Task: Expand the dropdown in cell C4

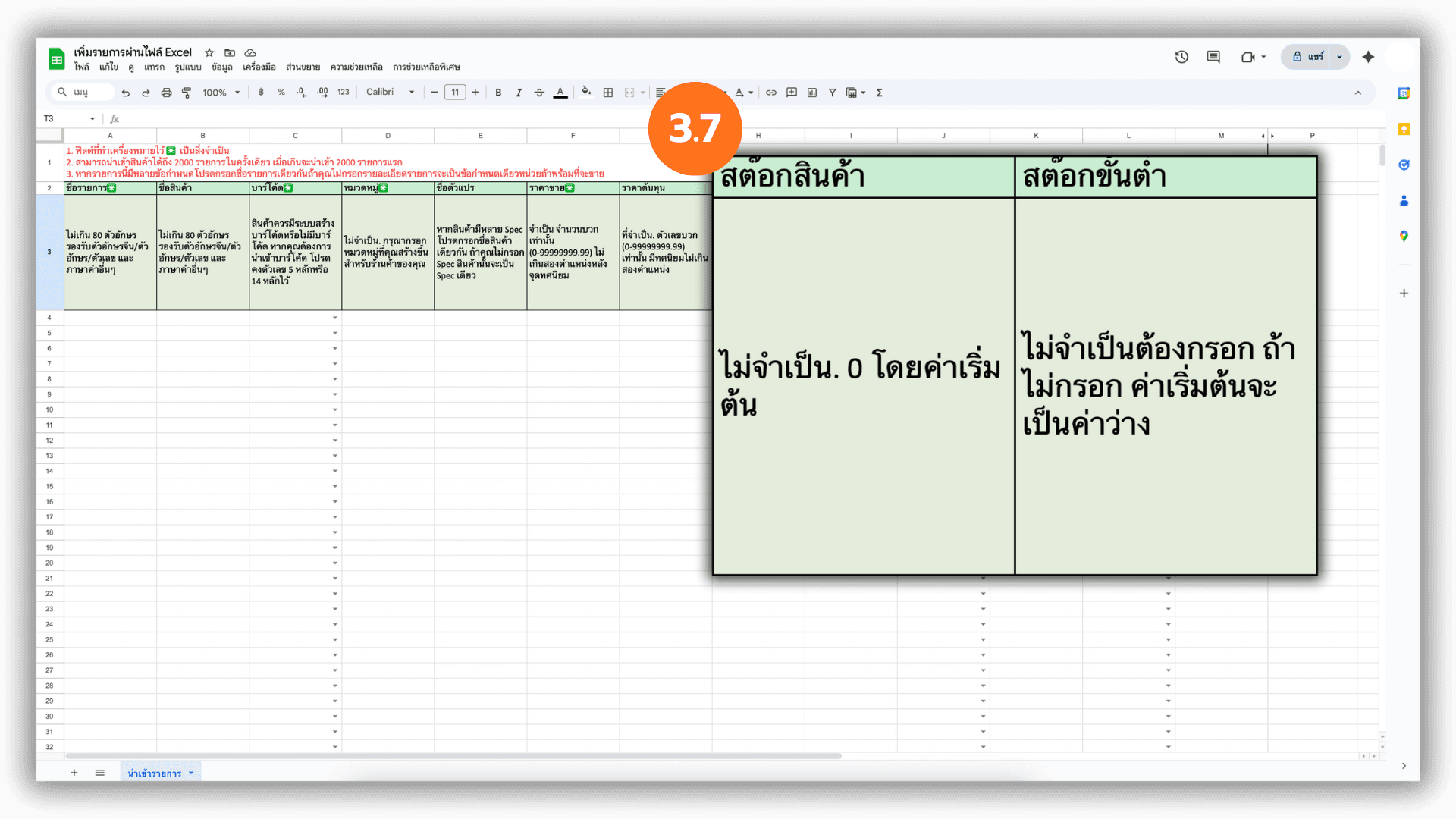Action: click(x=334, y=318)
